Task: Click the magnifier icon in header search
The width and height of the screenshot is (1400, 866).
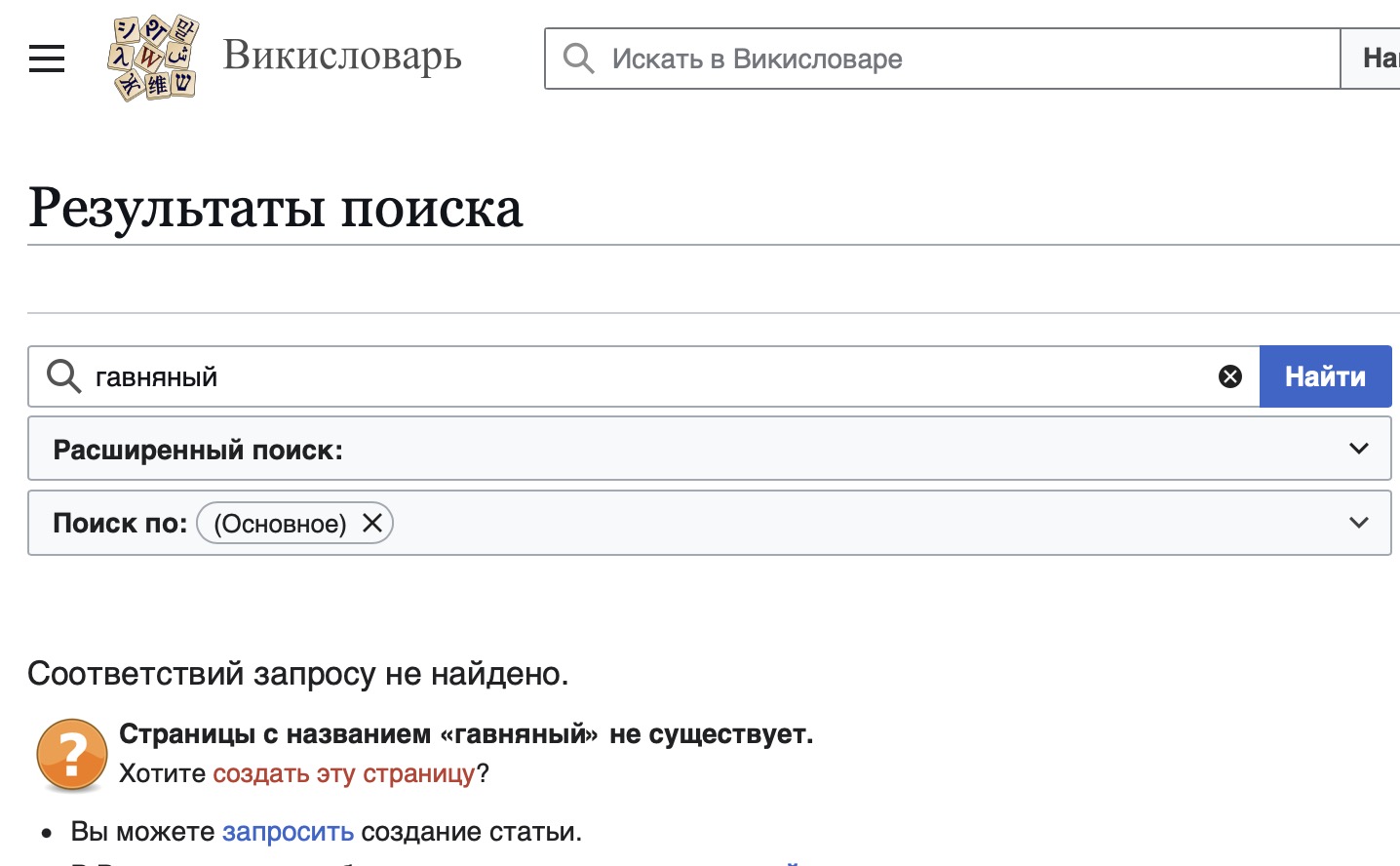Action: coord(578,59)
